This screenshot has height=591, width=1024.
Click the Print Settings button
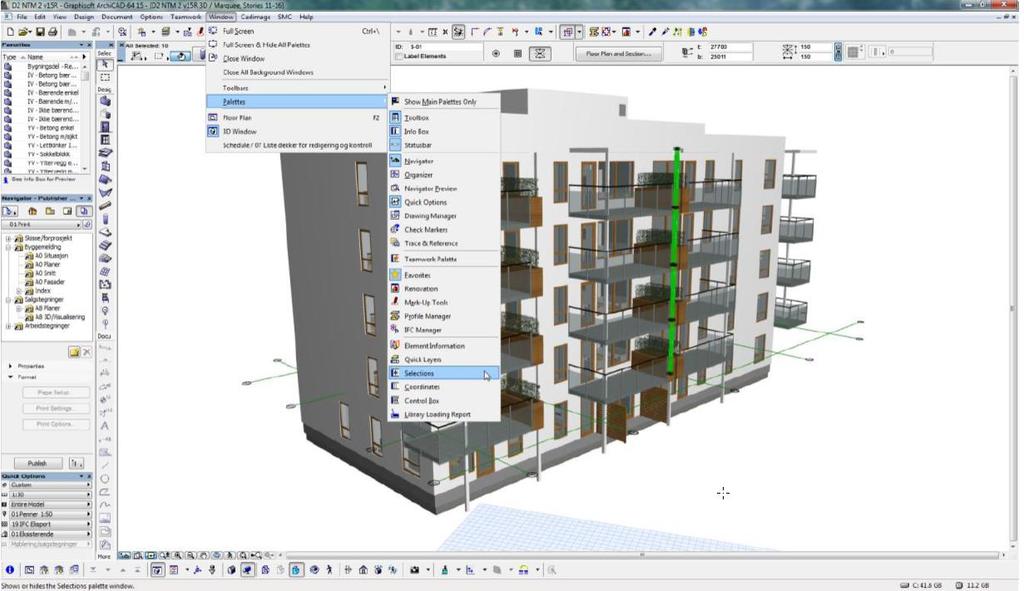point(55,409)
